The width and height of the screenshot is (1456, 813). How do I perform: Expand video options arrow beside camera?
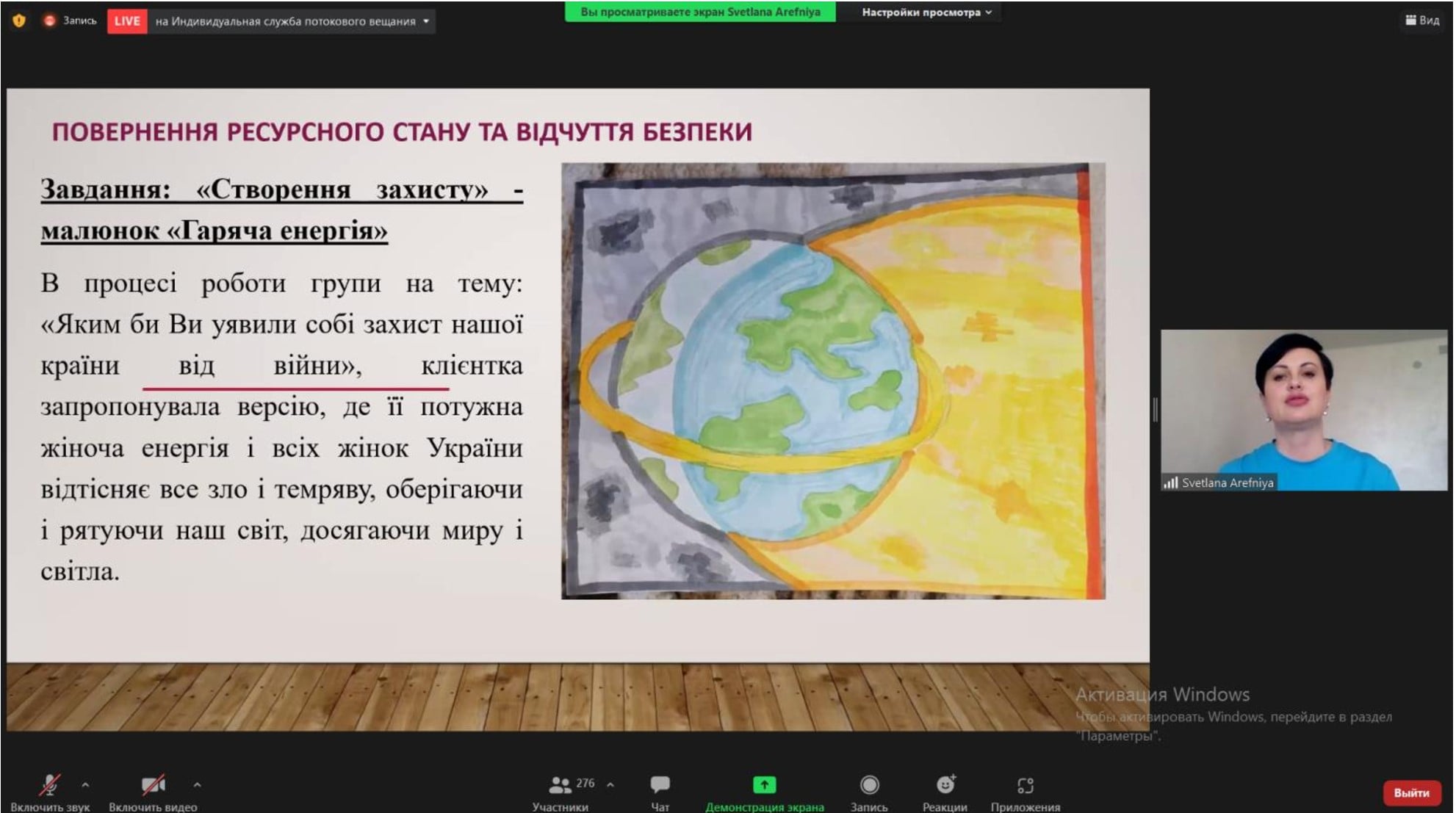pos(197,784)
